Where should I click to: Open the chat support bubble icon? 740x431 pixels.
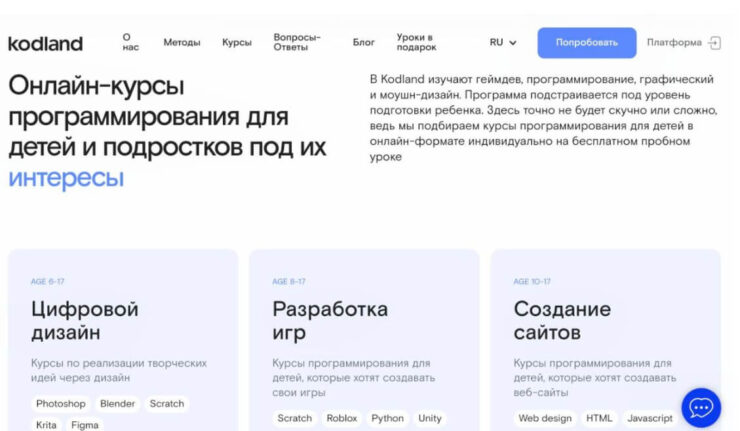[x=701, y=407]
